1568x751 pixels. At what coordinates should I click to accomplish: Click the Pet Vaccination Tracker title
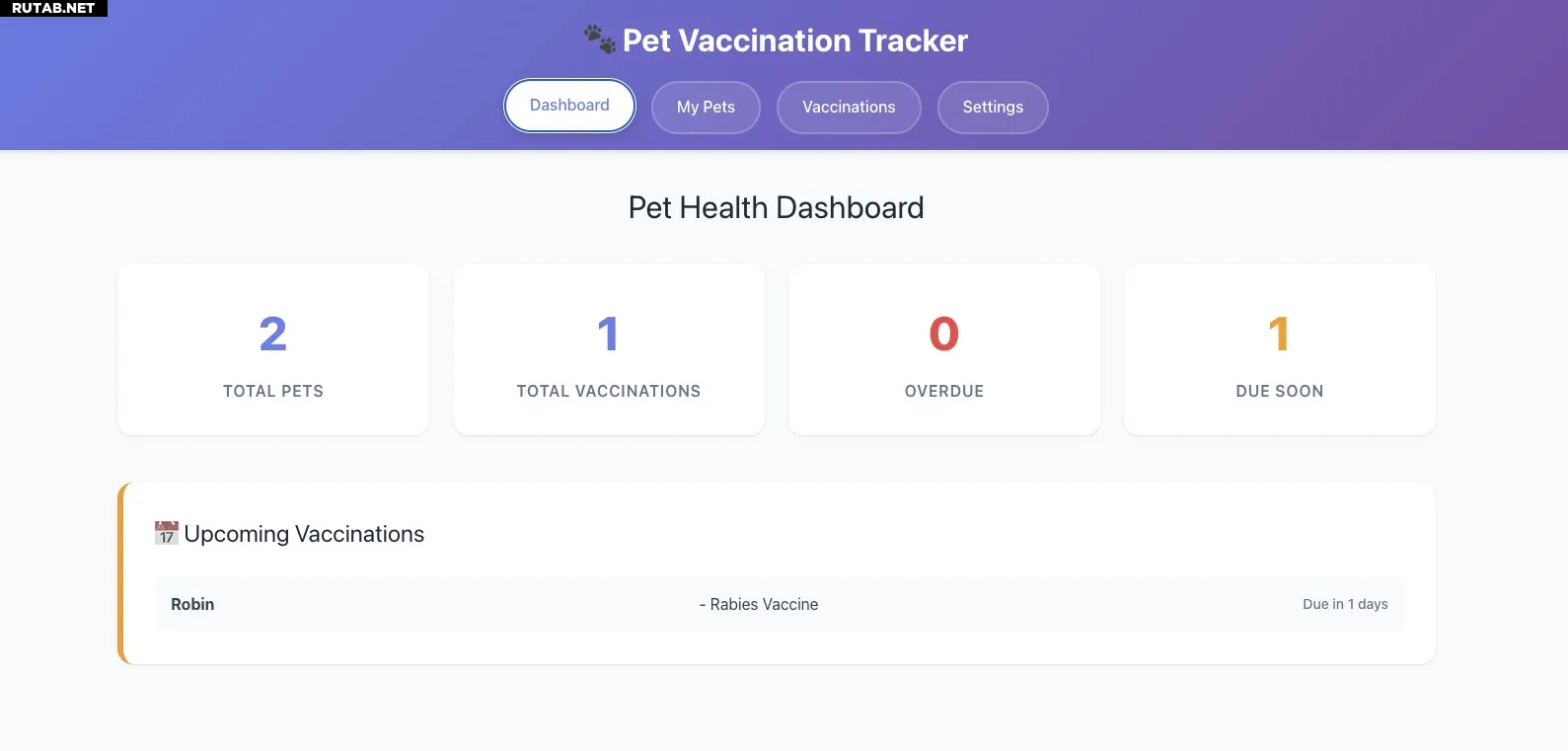pyautogui.click(x=795, y=40)
